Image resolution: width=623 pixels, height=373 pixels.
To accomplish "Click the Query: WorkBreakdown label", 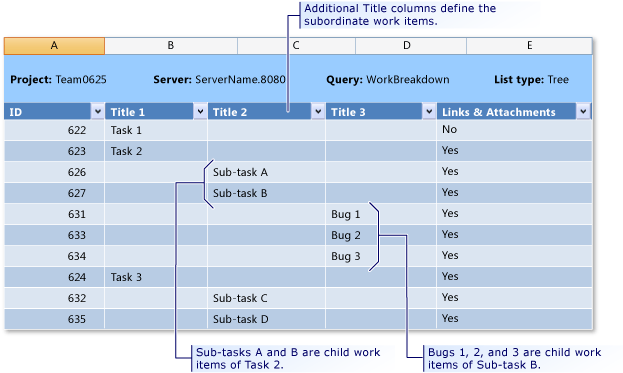I will pos(388,79).
